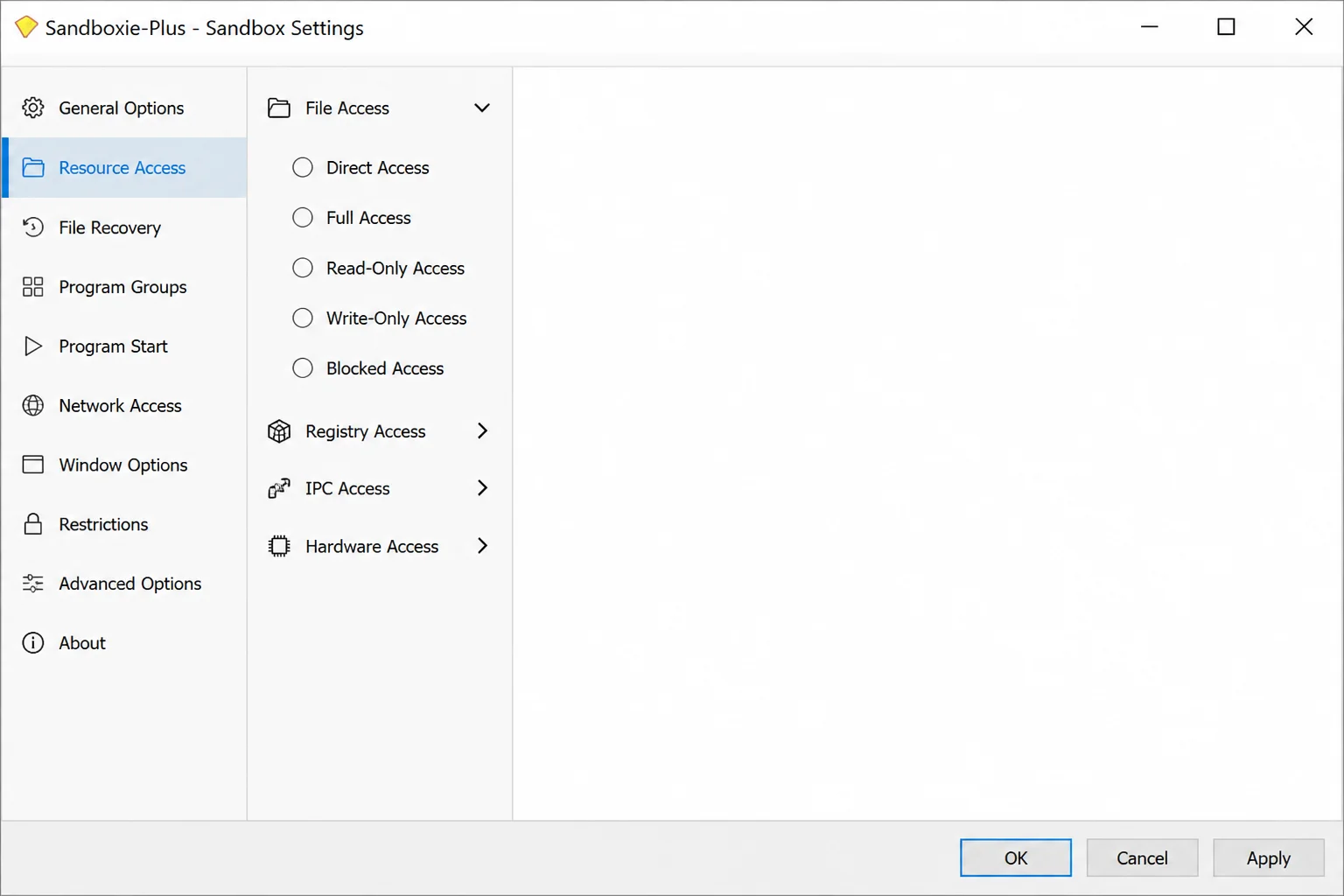The width and height of the screenshot is (1344, 896).
Task: Click the About info icon
Action: coord(33,643)
